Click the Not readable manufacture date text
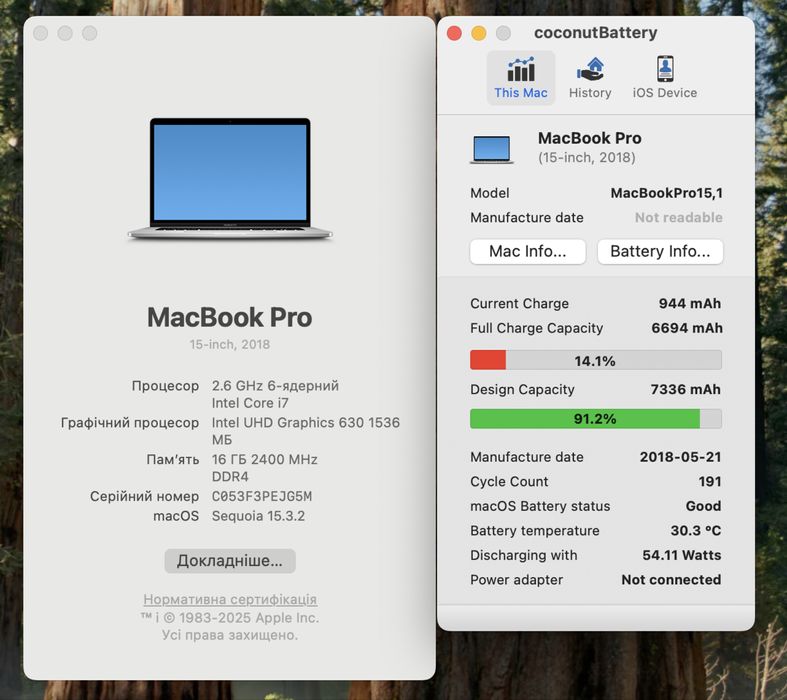The image size is (787, 700). [679, 218]
